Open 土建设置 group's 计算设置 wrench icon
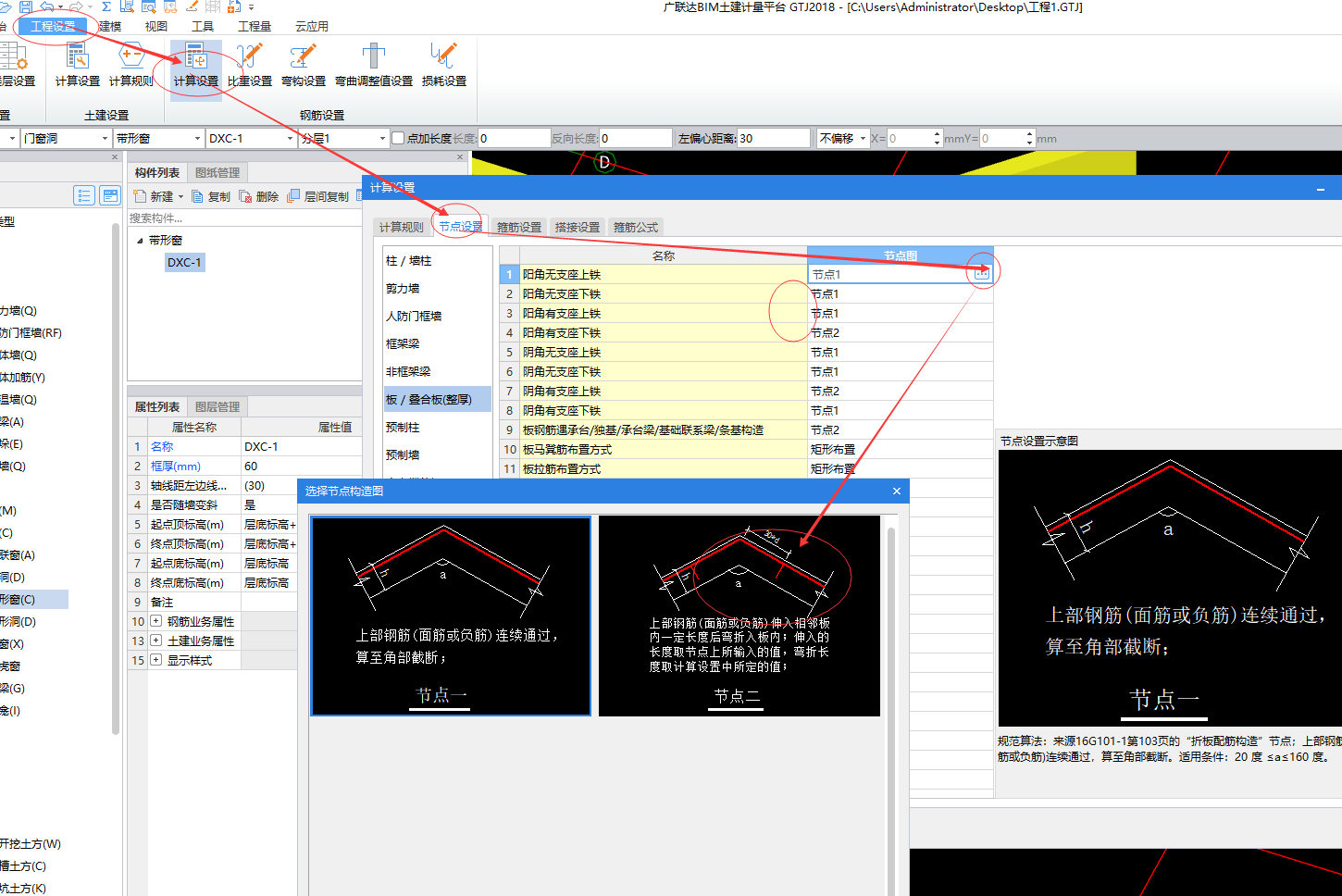Image resolution: width=1342 pixels, height=896 pixels. 78,56
